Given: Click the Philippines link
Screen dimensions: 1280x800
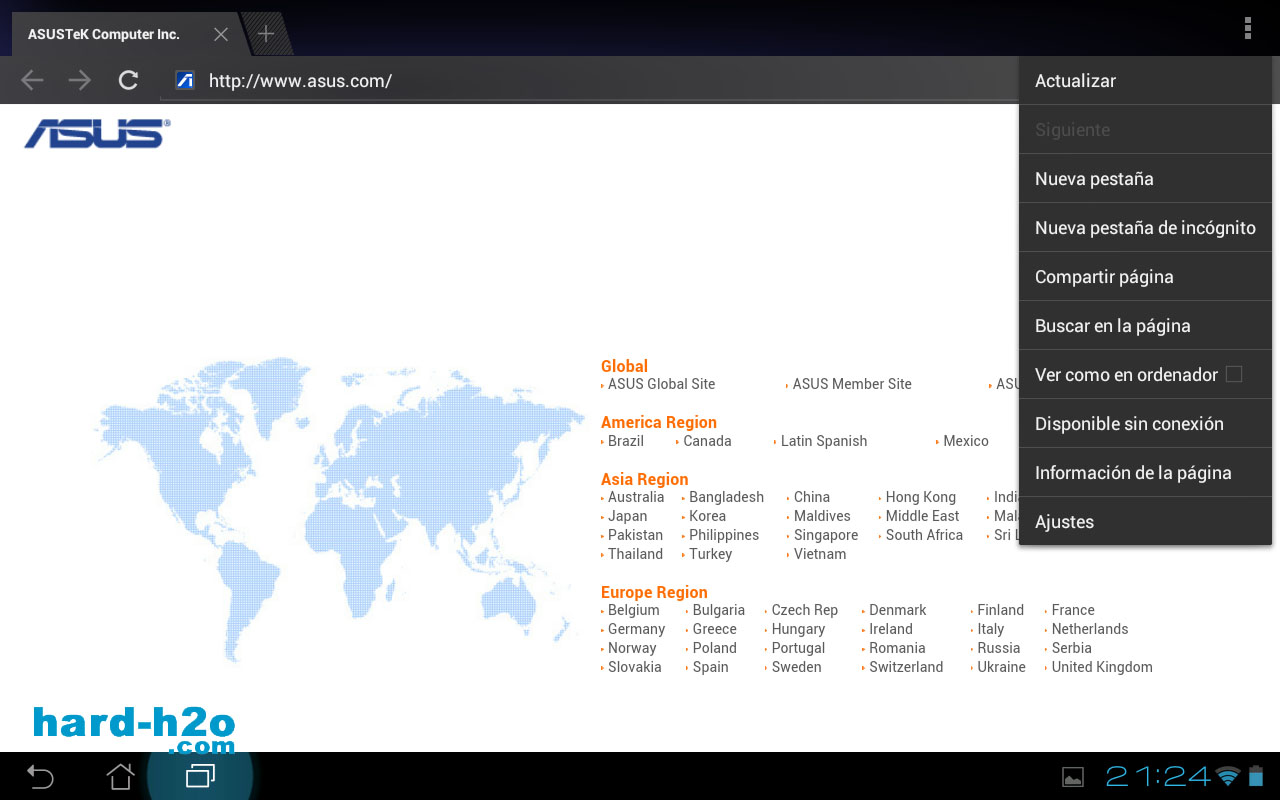Looking at the screenshot, I should point(724,535).
